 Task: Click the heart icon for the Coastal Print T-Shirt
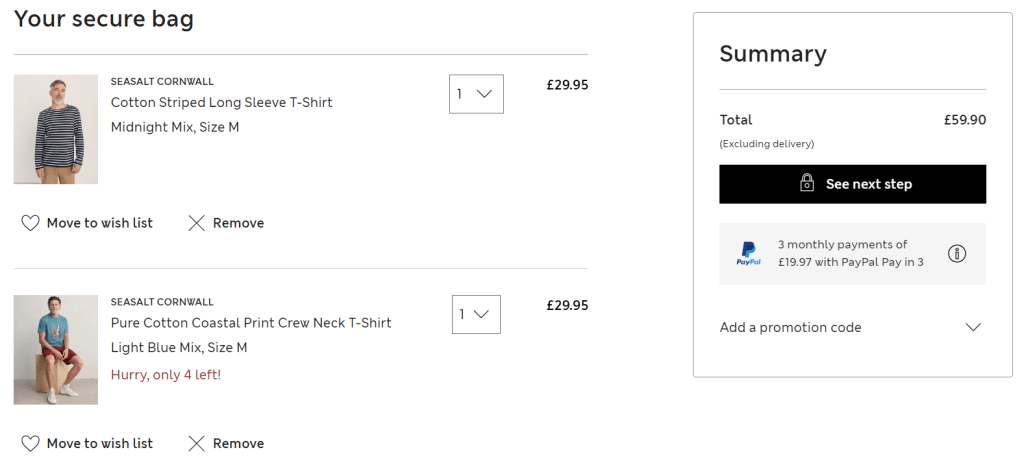click(x=30, y=443)
